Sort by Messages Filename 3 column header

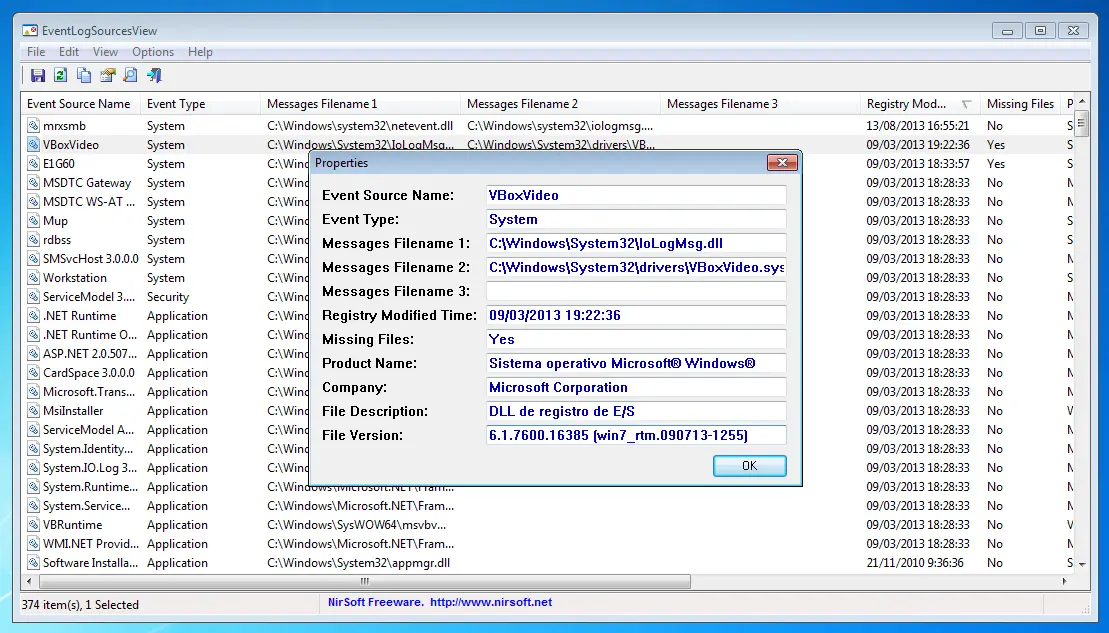click(x=760, y=104)
